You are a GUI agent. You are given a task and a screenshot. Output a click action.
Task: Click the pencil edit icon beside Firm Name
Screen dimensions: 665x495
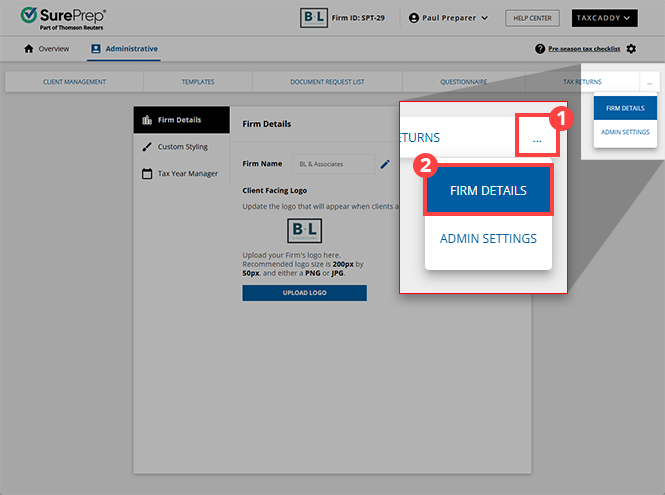pyautogui.click(x=384, y=163)
